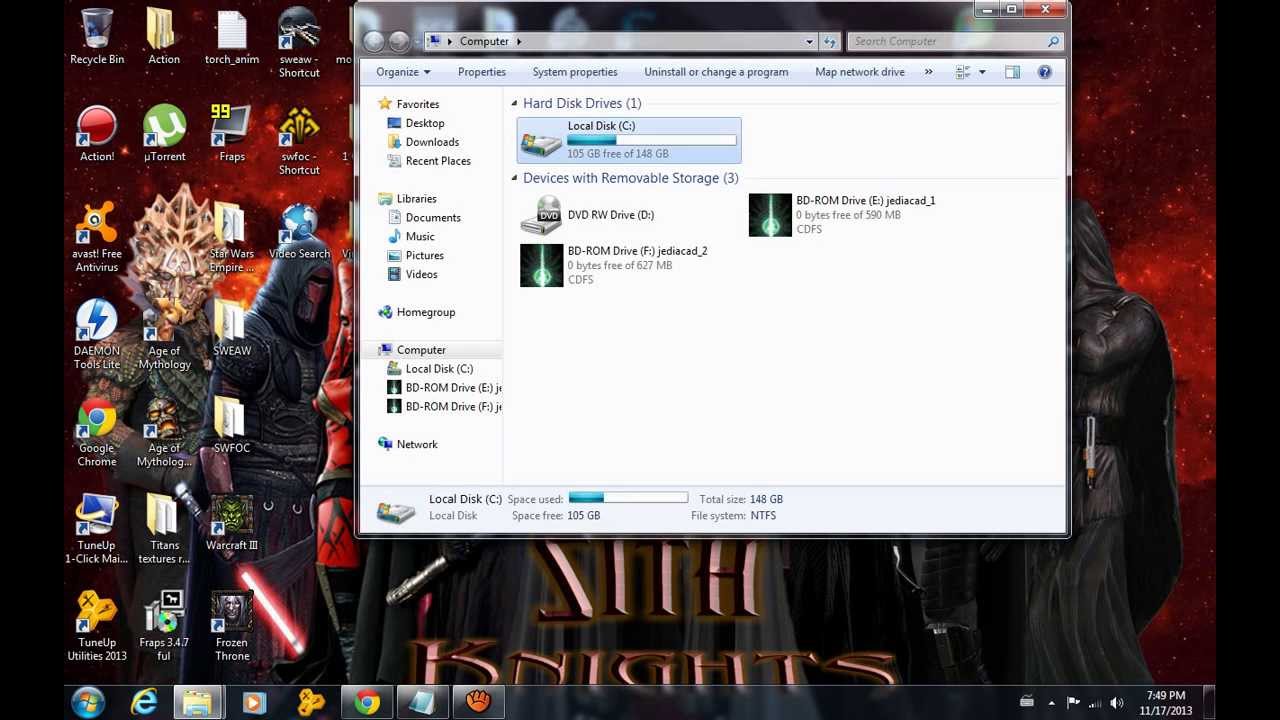Image resolution: width=1280 pixels, height=720 pixels.
Task: Select Network in navigation pane
Action: tap(408, 444)
